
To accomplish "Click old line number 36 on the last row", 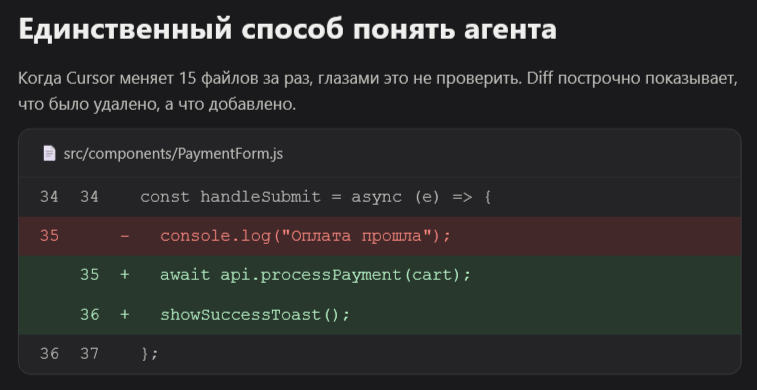I will (49, 354).
